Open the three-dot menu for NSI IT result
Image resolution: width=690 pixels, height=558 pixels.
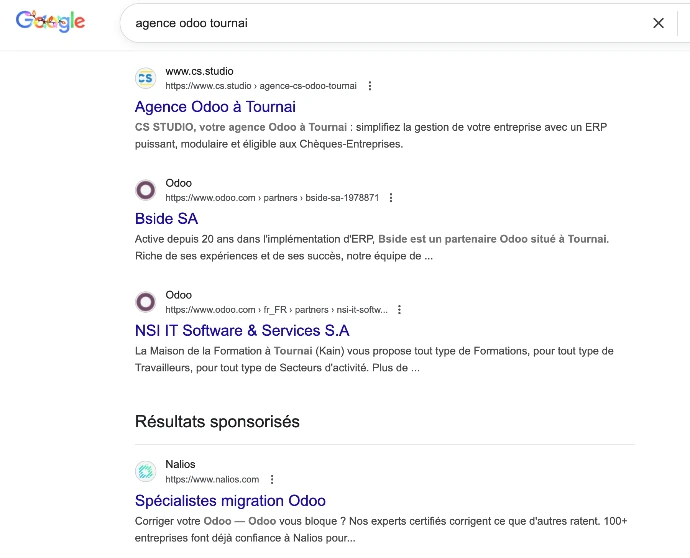tap(399, 310)
